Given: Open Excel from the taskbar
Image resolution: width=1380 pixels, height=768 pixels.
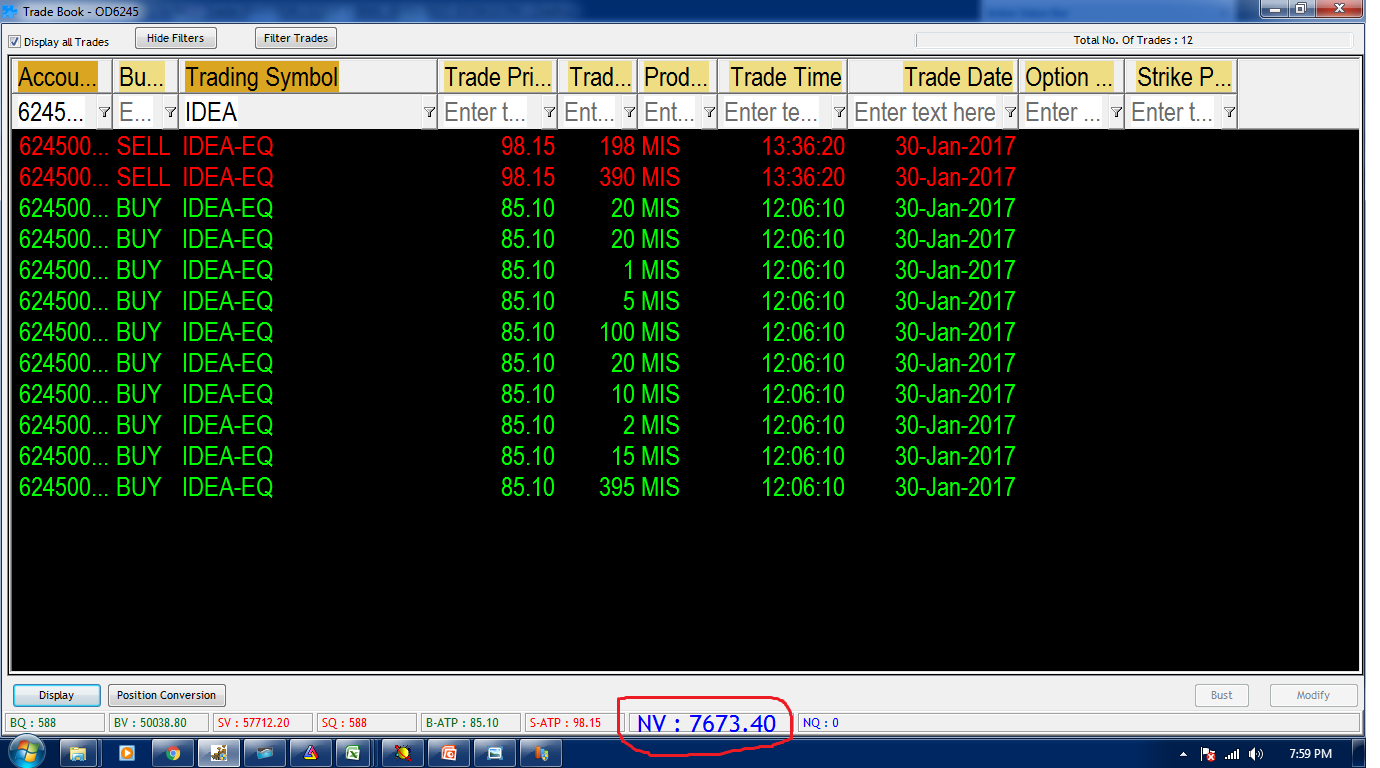Looking at the screenshot, I should (x=353, y=753).
